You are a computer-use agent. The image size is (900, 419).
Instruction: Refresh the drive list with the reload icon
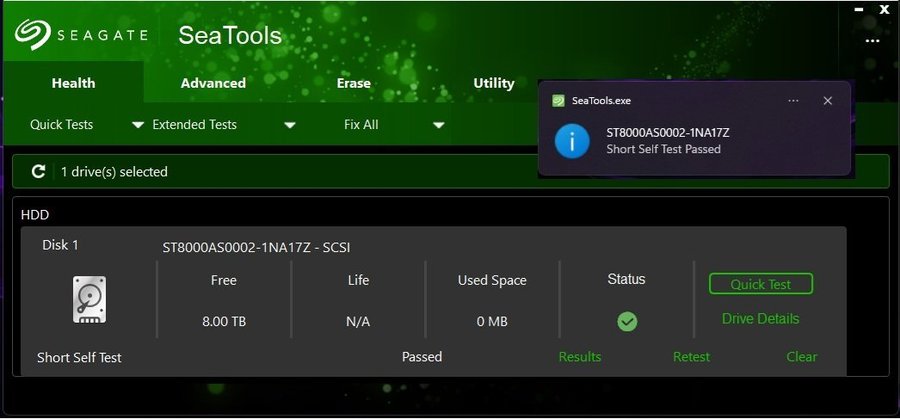click(38, 171)
